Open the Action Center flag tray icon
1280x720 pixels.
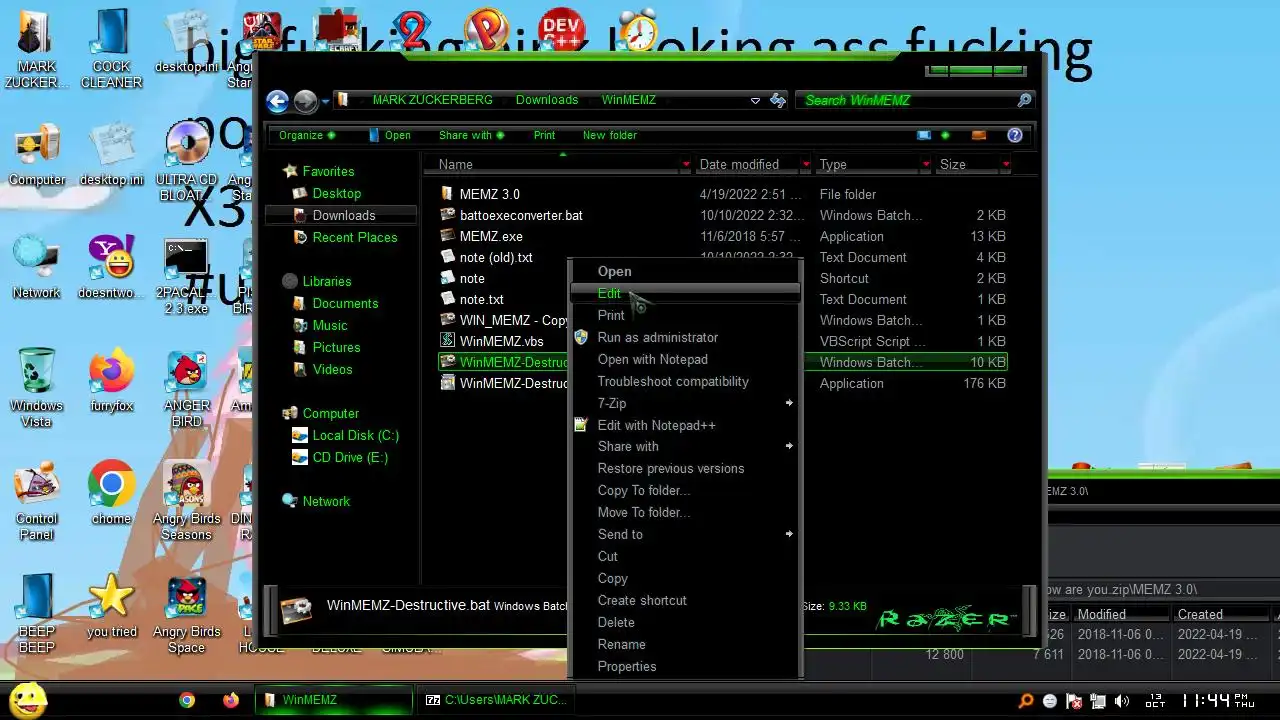point(1074,701)
